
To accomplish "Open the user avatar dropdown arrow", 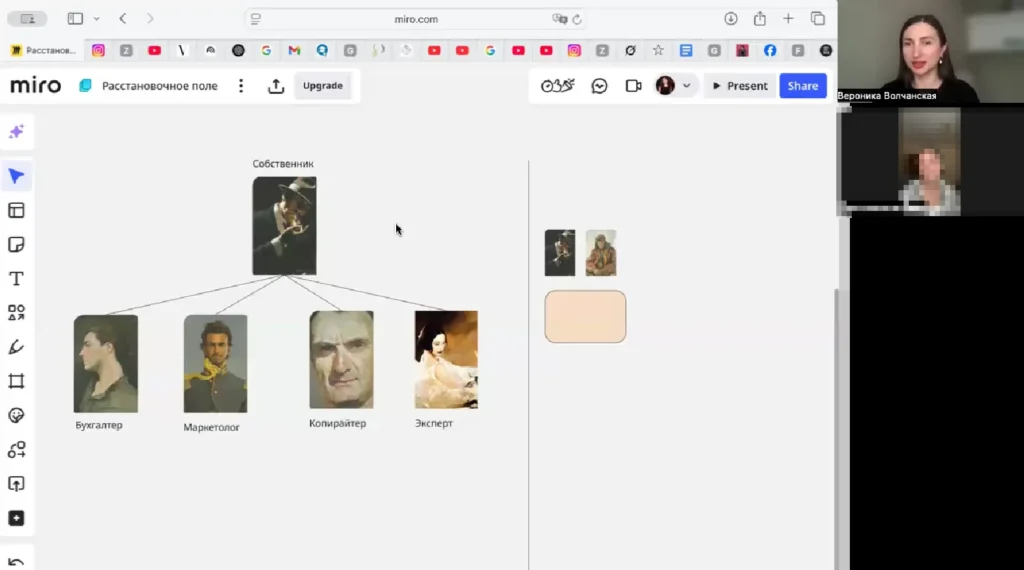I will pos(686,86).
